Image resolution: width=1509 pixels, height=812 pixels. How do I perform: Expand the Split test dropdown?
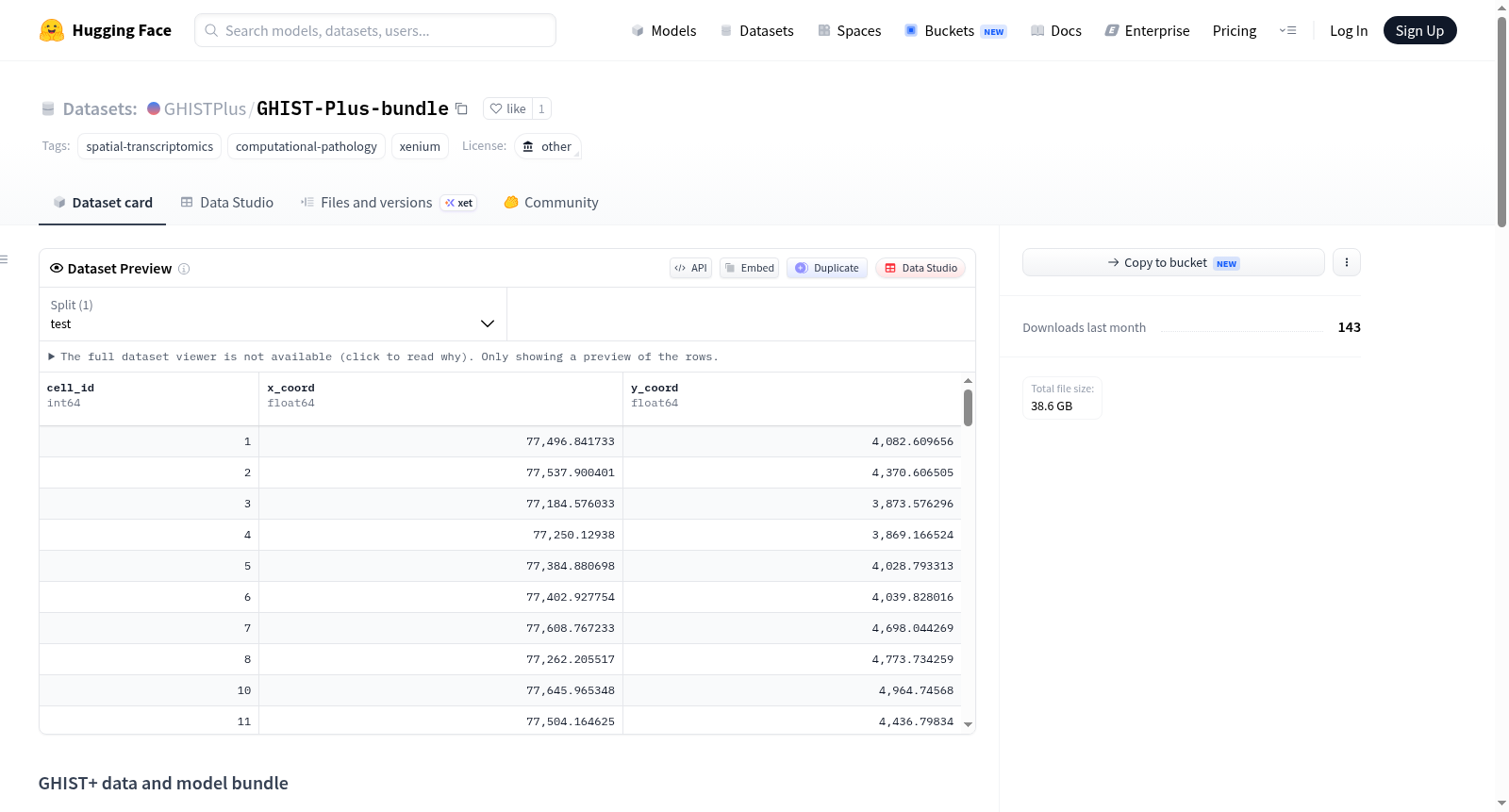tap(273, 314)
